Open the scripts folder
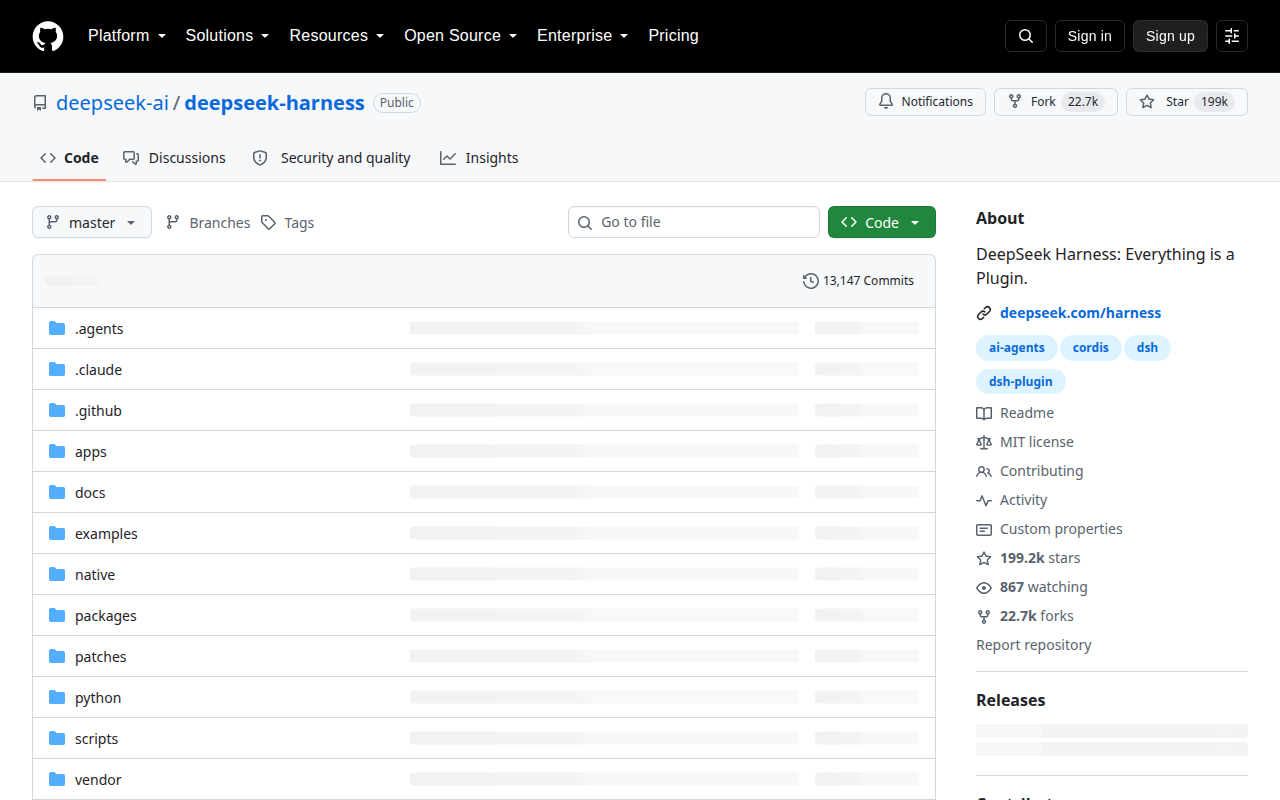The height and width of the screenshot is (800, 1280). click(x=96, y=739)
